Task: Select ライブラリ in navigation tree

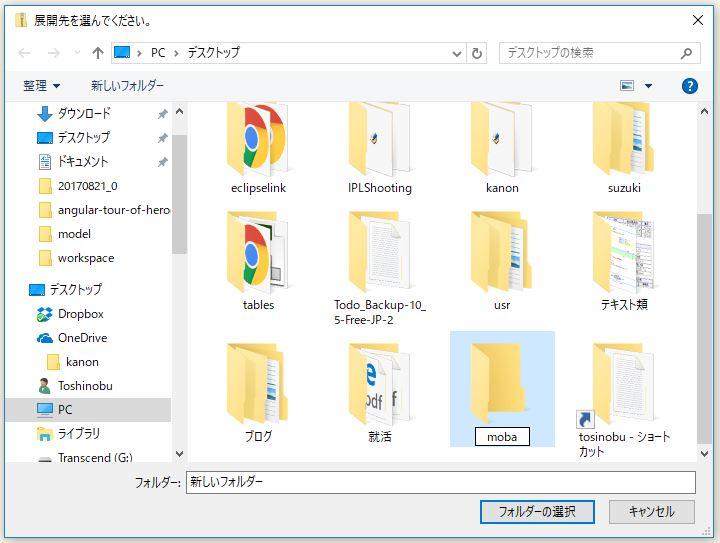Action: [x=79, y=434]
